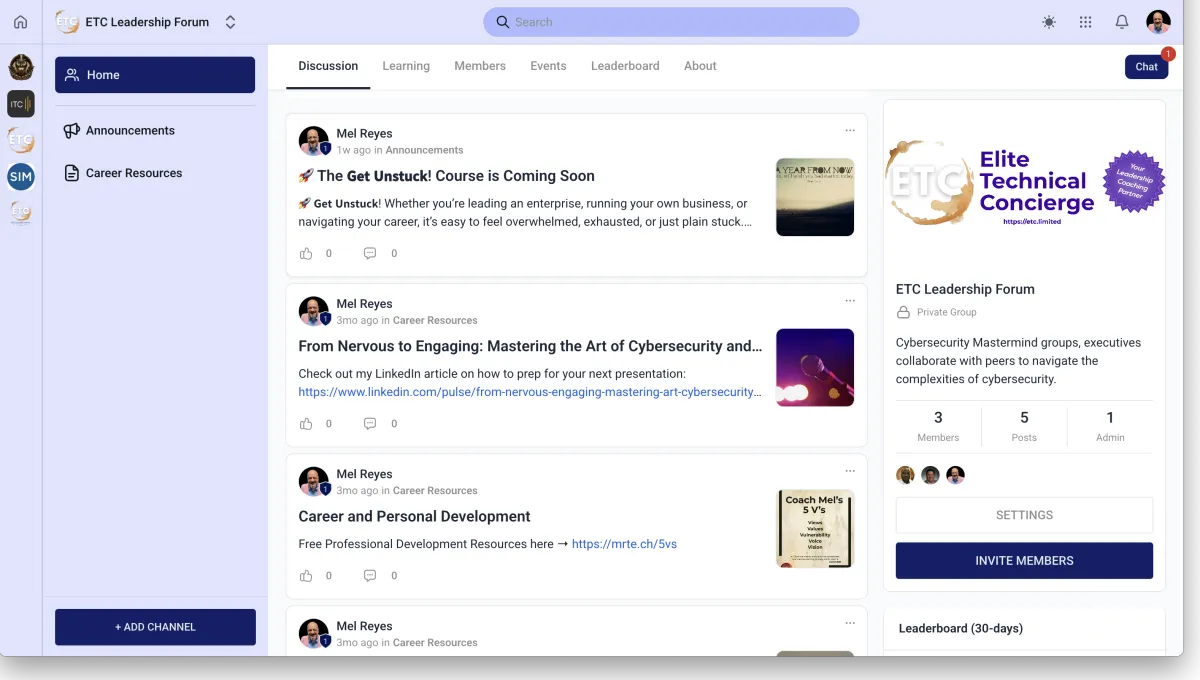The image size is (1200, 680).
Task: Click the Admin count showing 1
Action: click(1110, 426)
